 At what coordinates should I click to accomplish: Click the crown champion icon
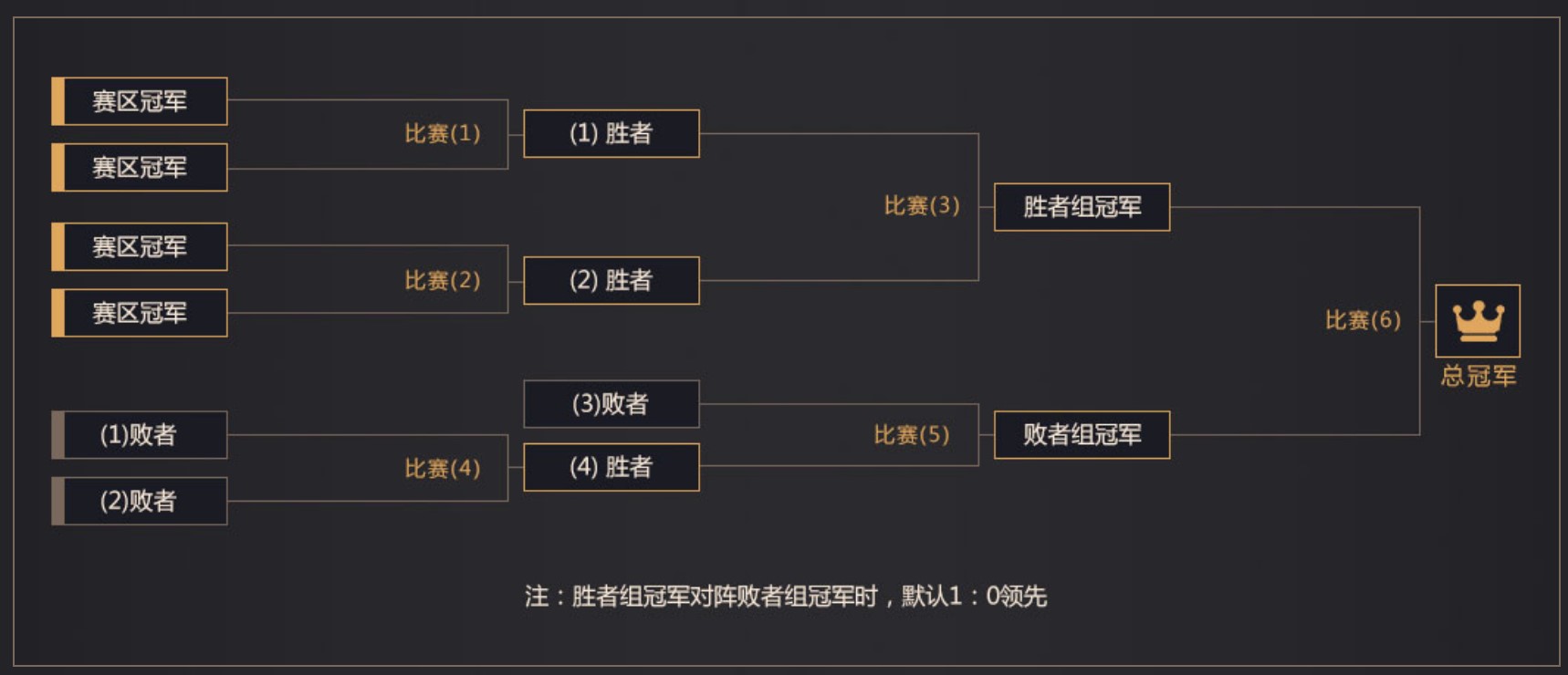[x=1477, y=320]
